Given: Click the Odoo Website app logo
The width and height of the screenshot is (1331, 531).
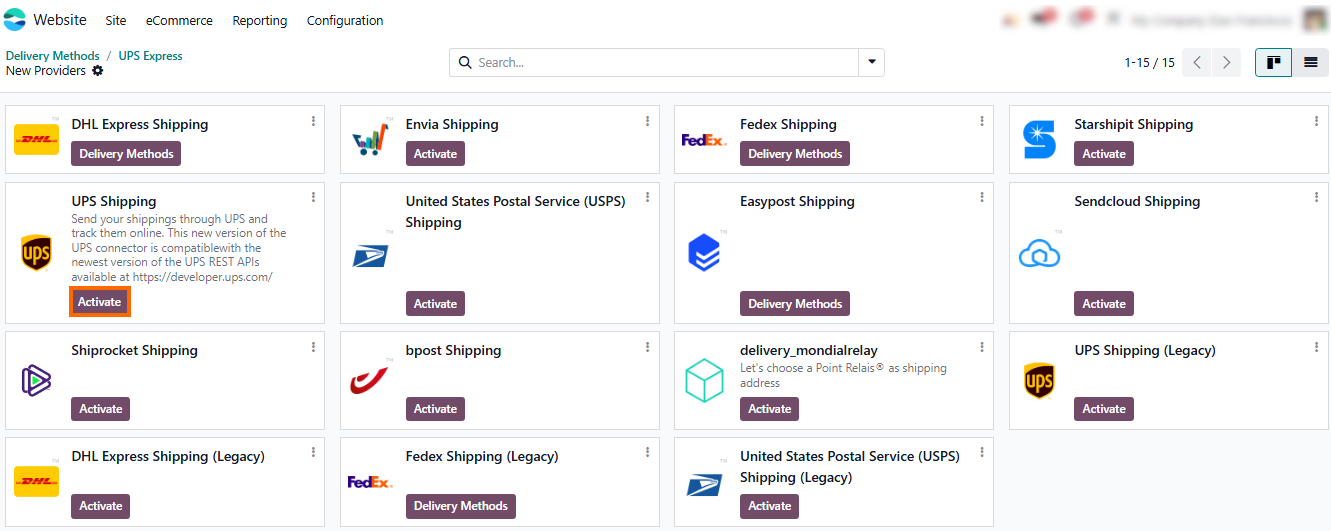Looking at the screenshot, I should tap(15, 20).
